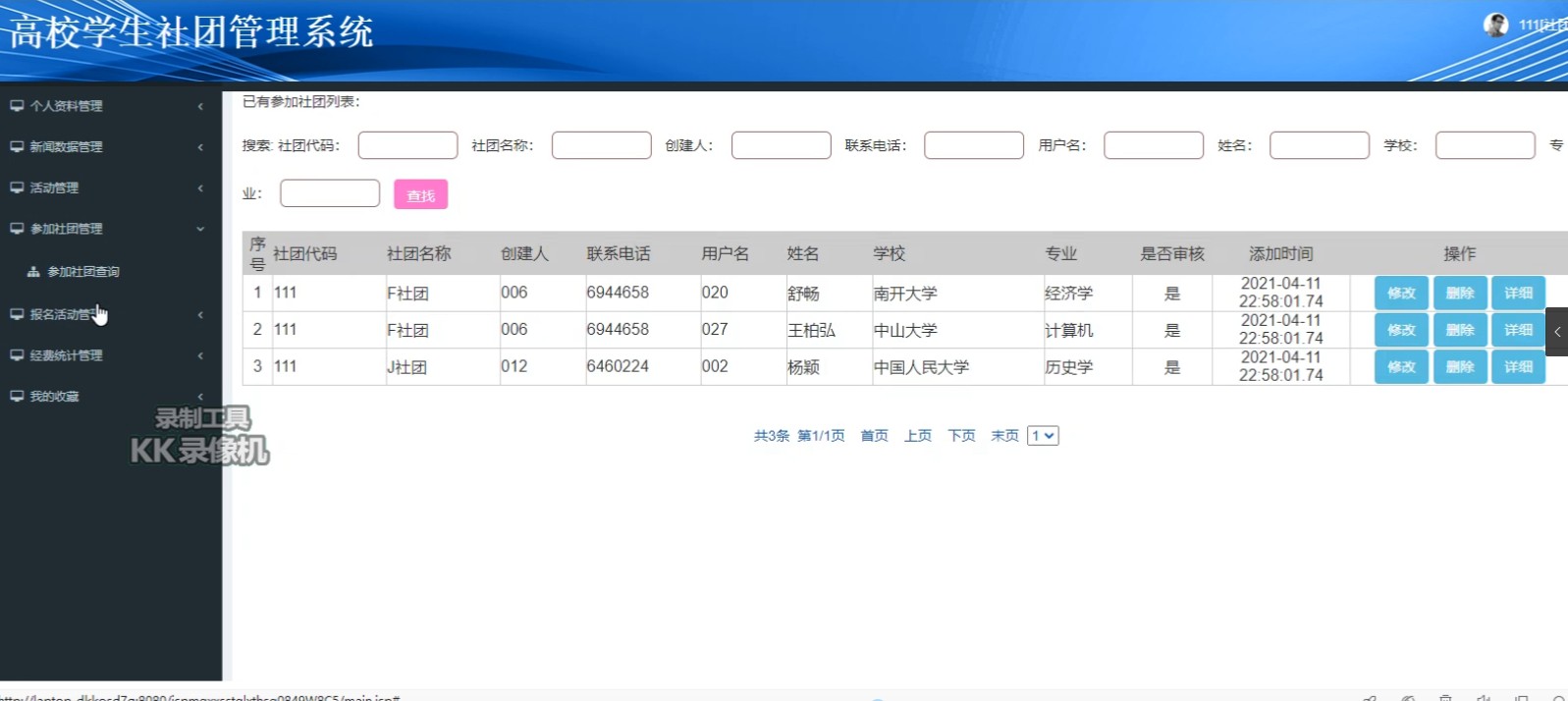Click 删除 for the 王柏弘 row
This screenshot has width=1568, height=701.
(1460, 330)
